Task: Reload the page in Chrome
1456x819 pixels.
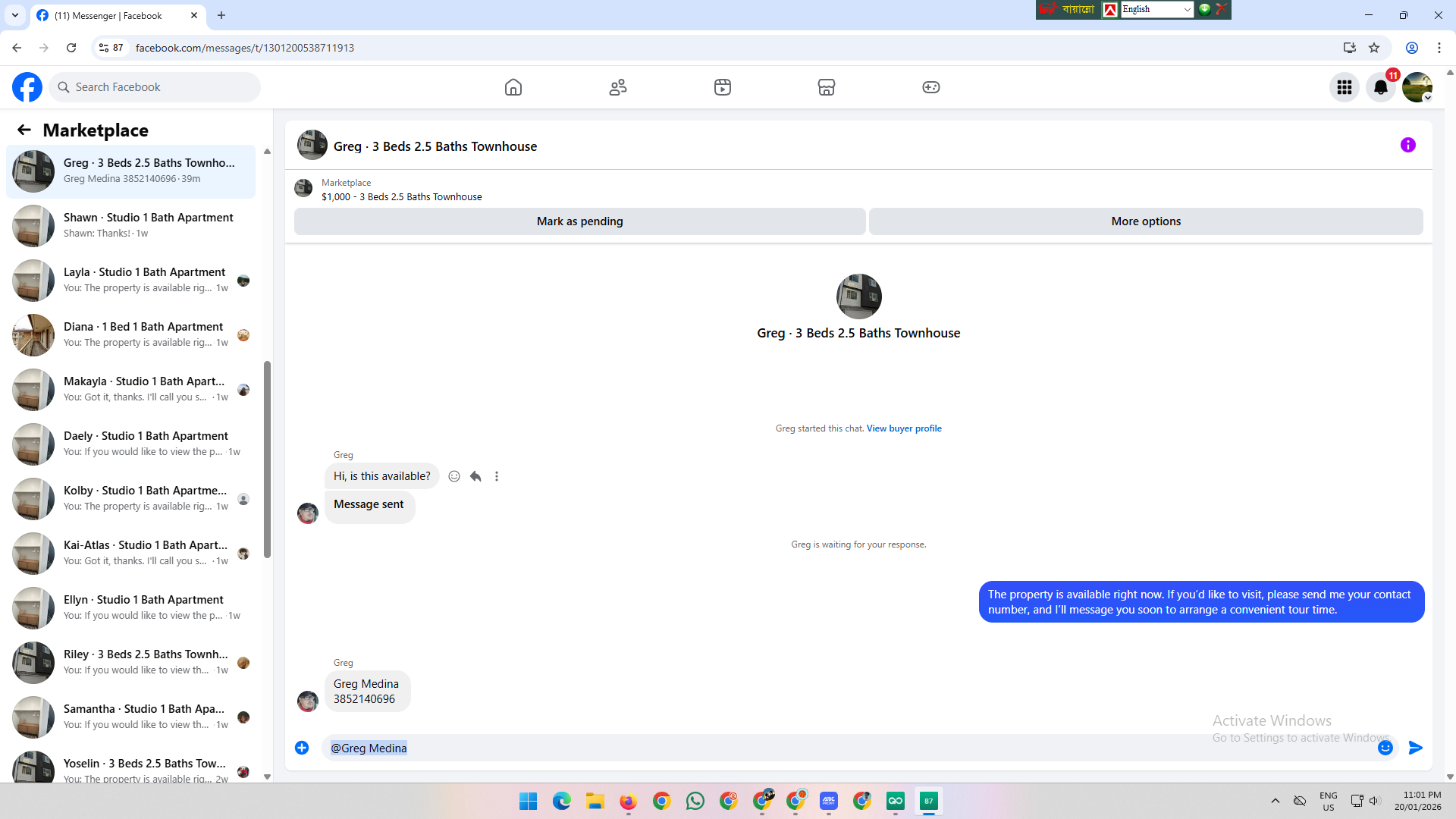Action: pyautogui.click(x=71, y=48)
